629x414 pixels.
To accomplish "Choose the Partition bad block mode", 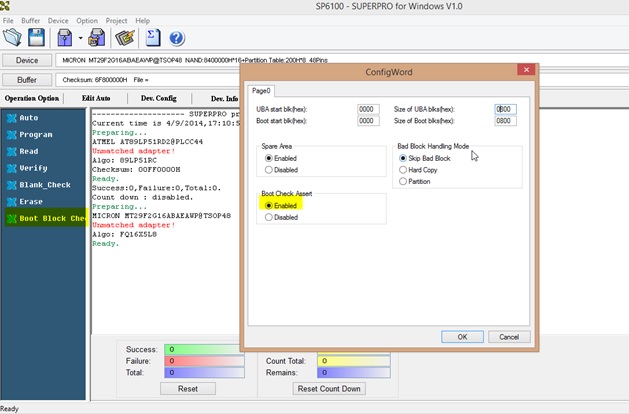I will point(403,181).
